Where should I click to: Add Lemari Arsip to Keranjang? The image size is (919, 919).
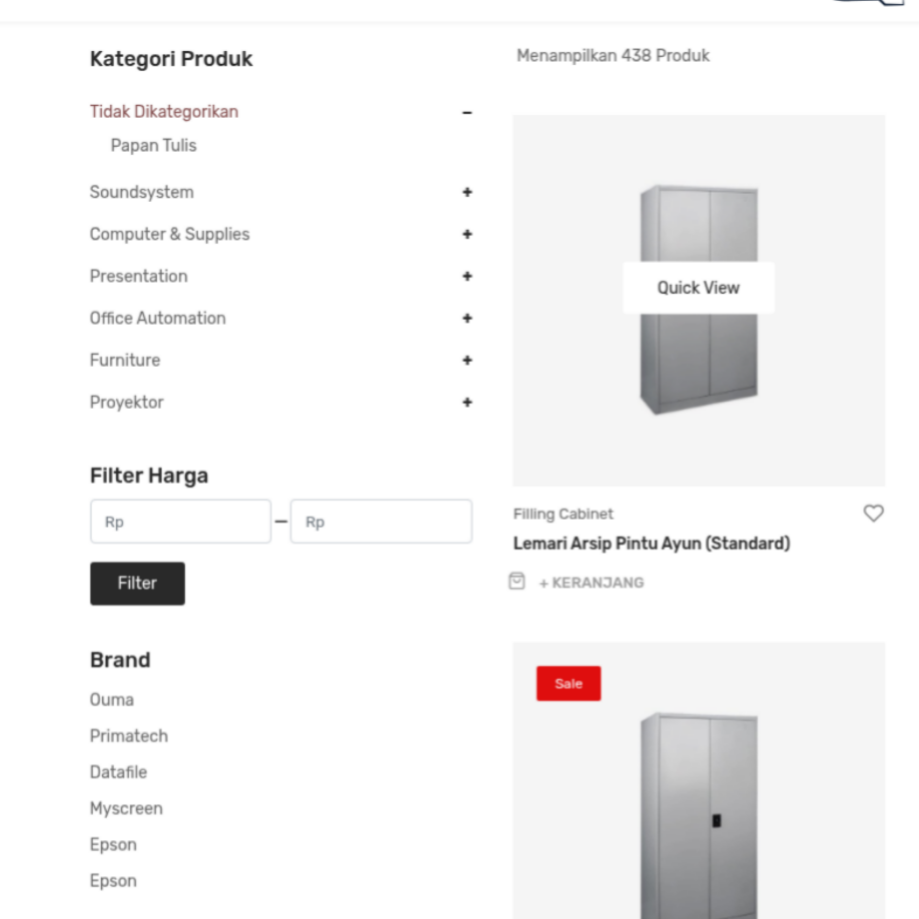click(591, 583)
